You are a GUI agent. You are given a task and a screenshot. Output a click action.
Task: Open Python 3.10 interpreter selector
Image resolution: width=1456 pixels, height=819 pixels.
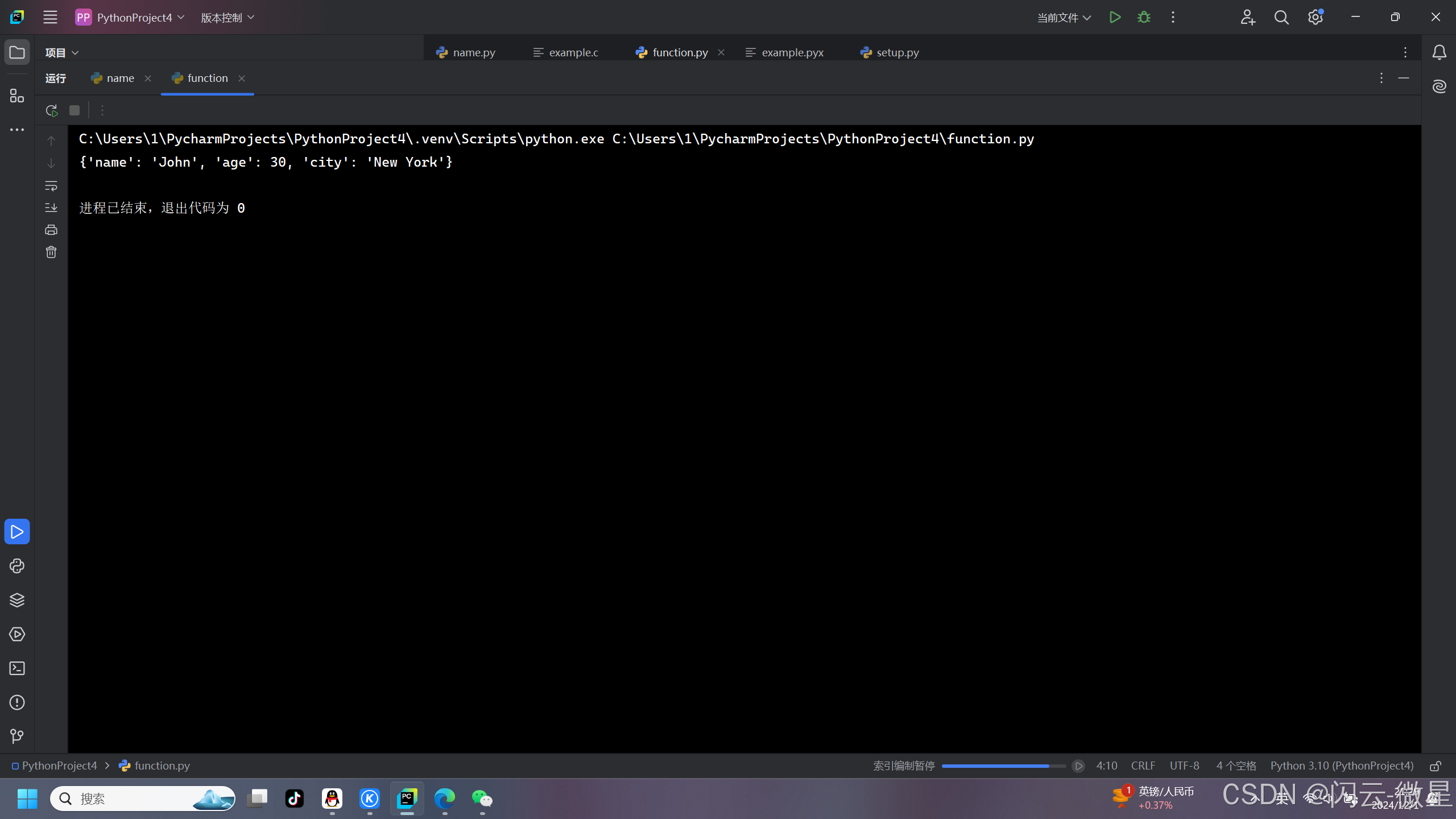tap(1342, 766)
